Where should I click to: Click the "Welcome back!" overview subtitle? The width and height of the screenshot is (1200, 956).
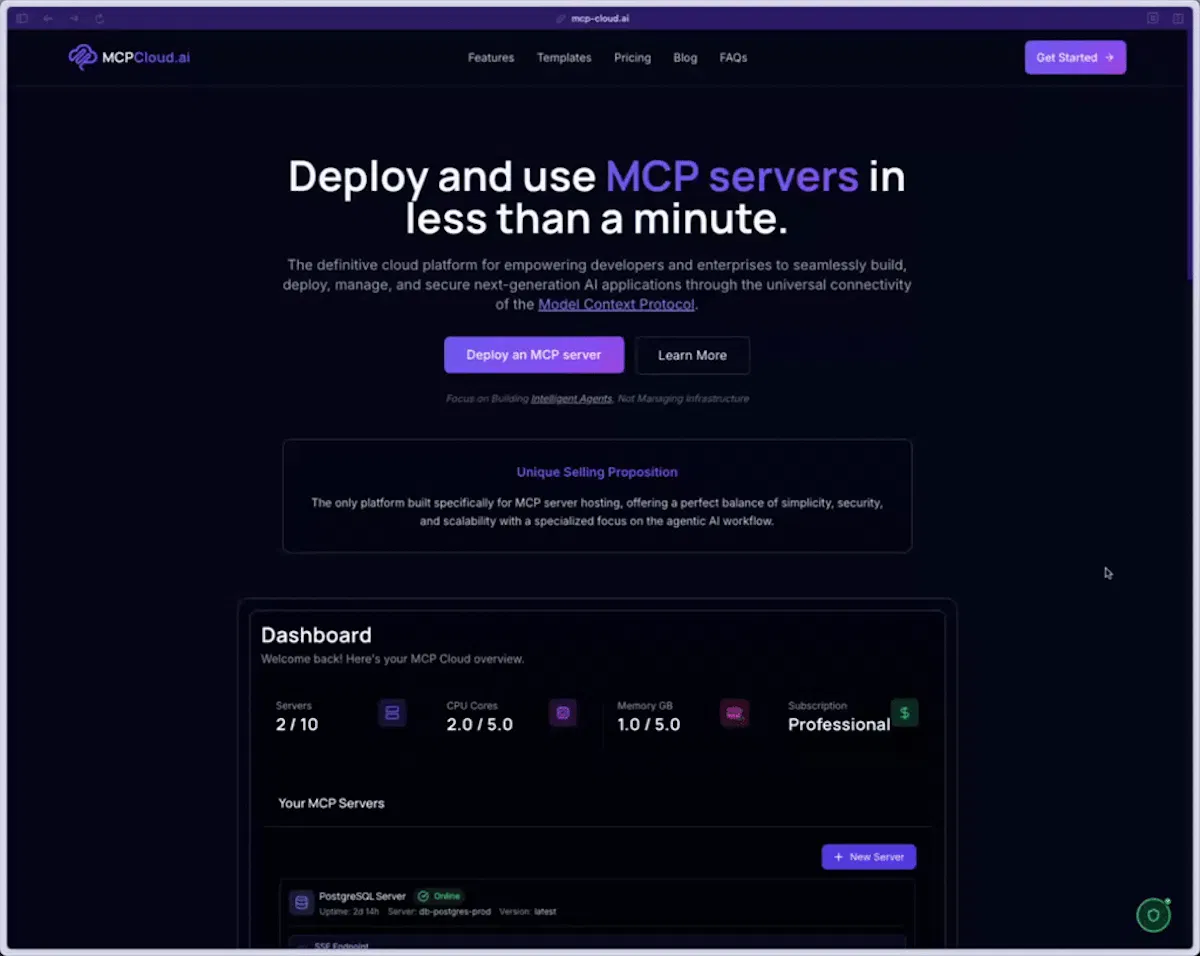tap(392, 659)
